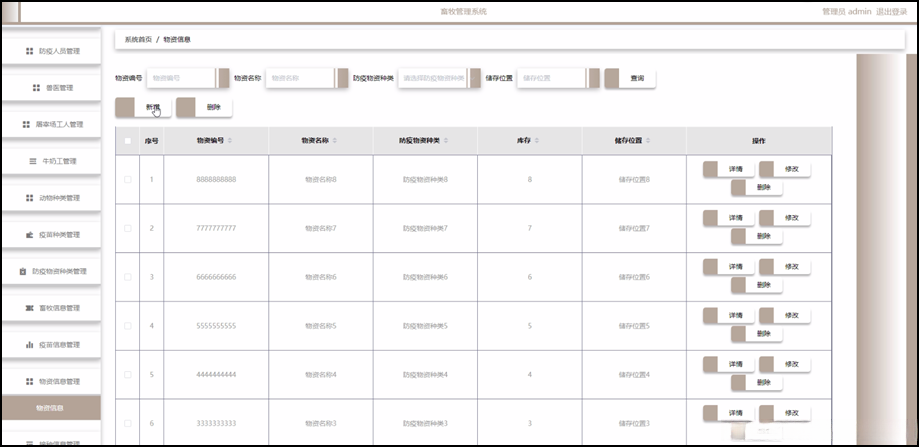Focus the 物资名称 search input

pyautogui.click(x=307, y=78)
